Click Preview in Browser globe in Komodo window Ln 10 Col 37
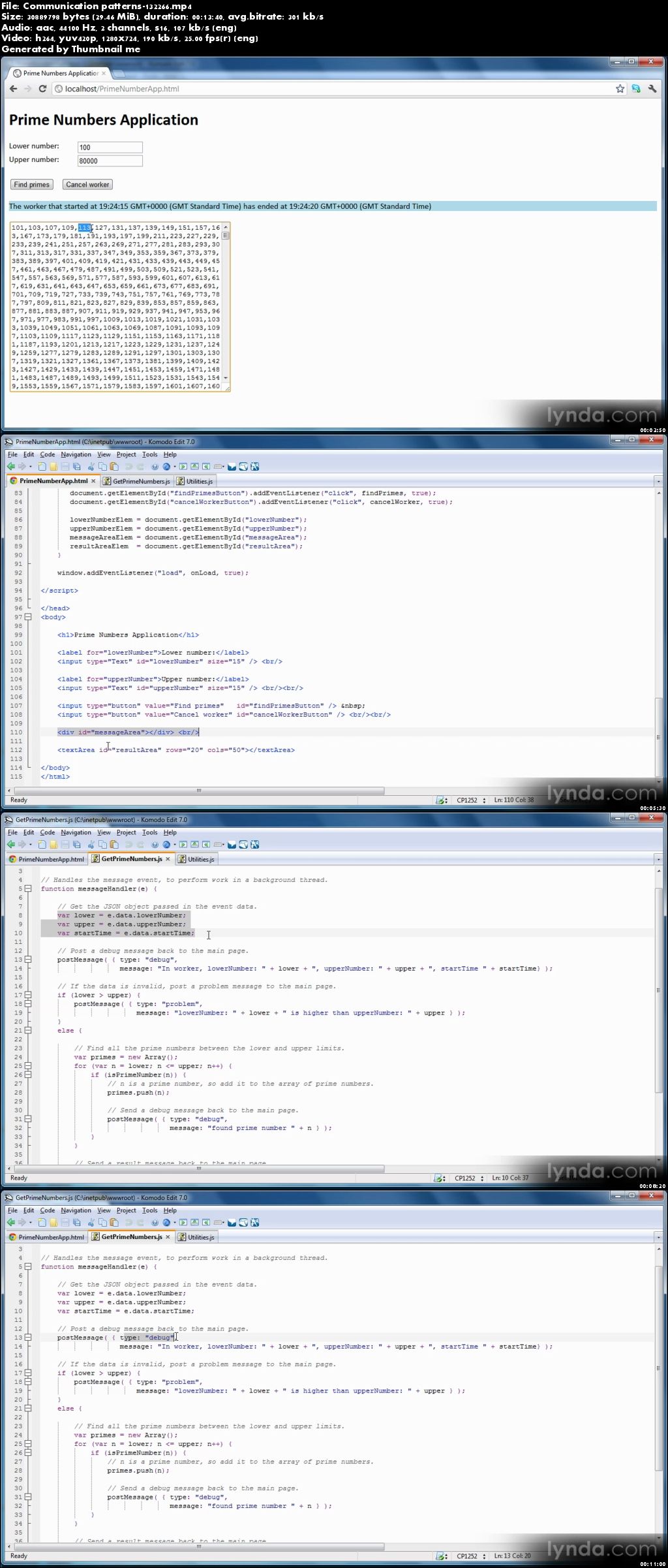 [x=166, y=844]
